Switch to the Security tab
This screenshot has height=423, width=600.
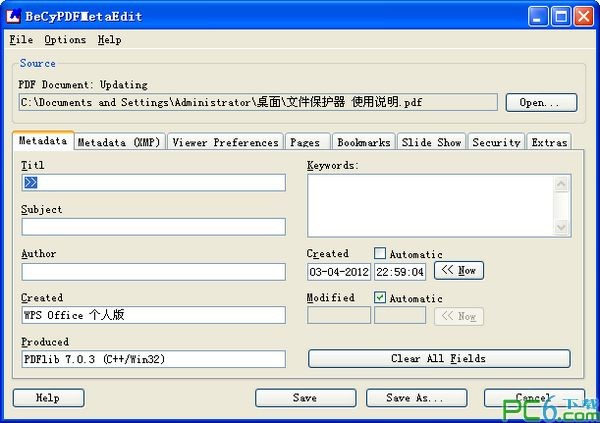pyautogui.click(x=496, y=142)
